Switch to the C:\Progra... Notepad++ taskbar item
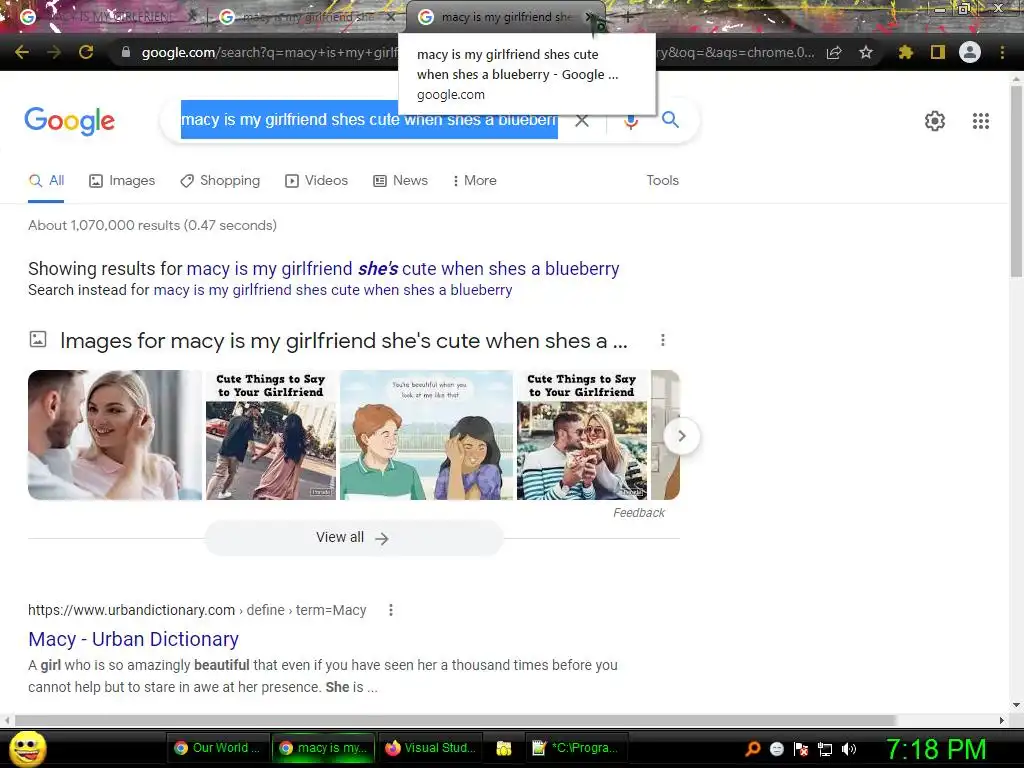Image resolution: width=1024 pixels, height=768 pixels. point(575,748)
